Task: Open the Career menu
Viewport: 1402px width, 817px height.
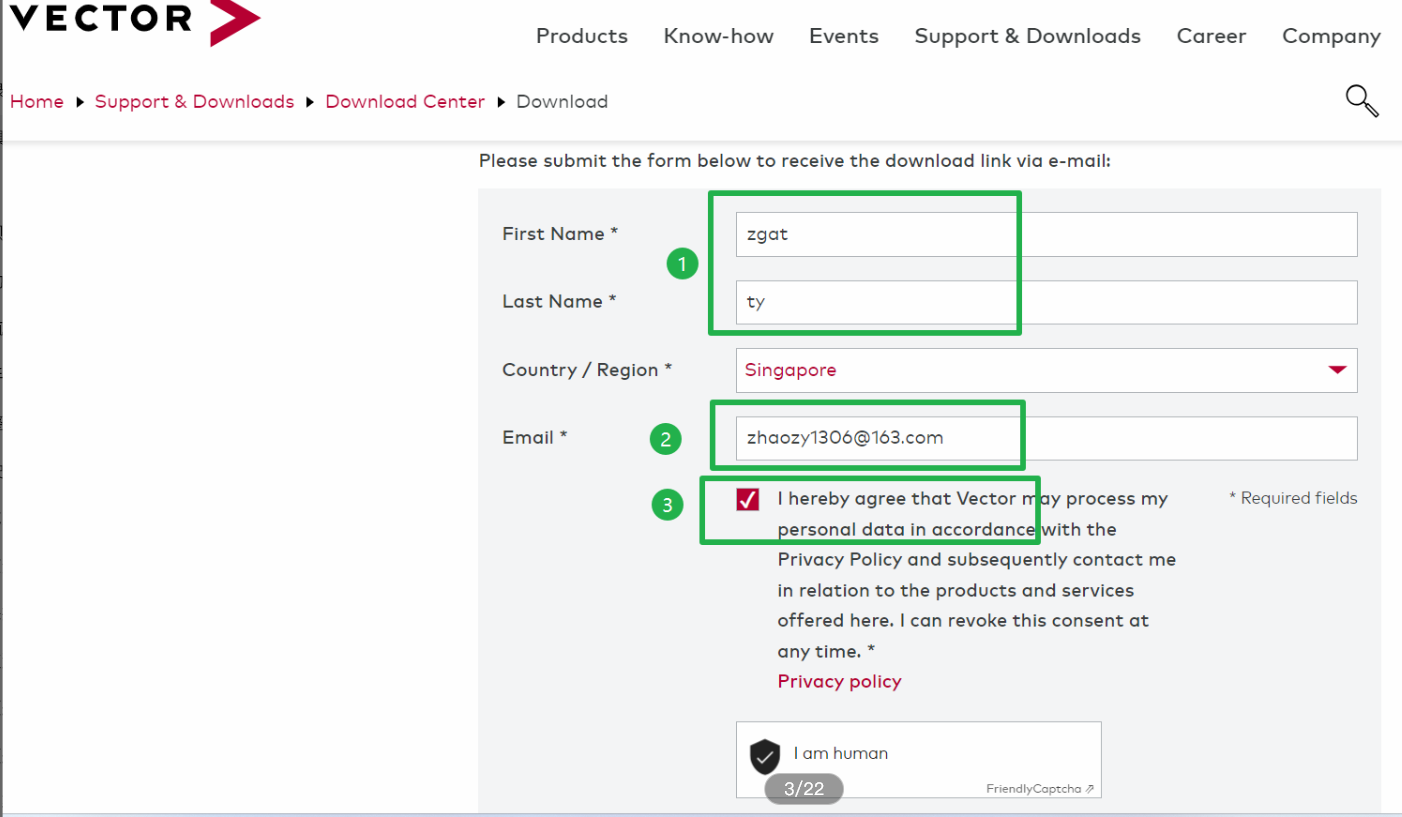Action: click(1211, 36)
